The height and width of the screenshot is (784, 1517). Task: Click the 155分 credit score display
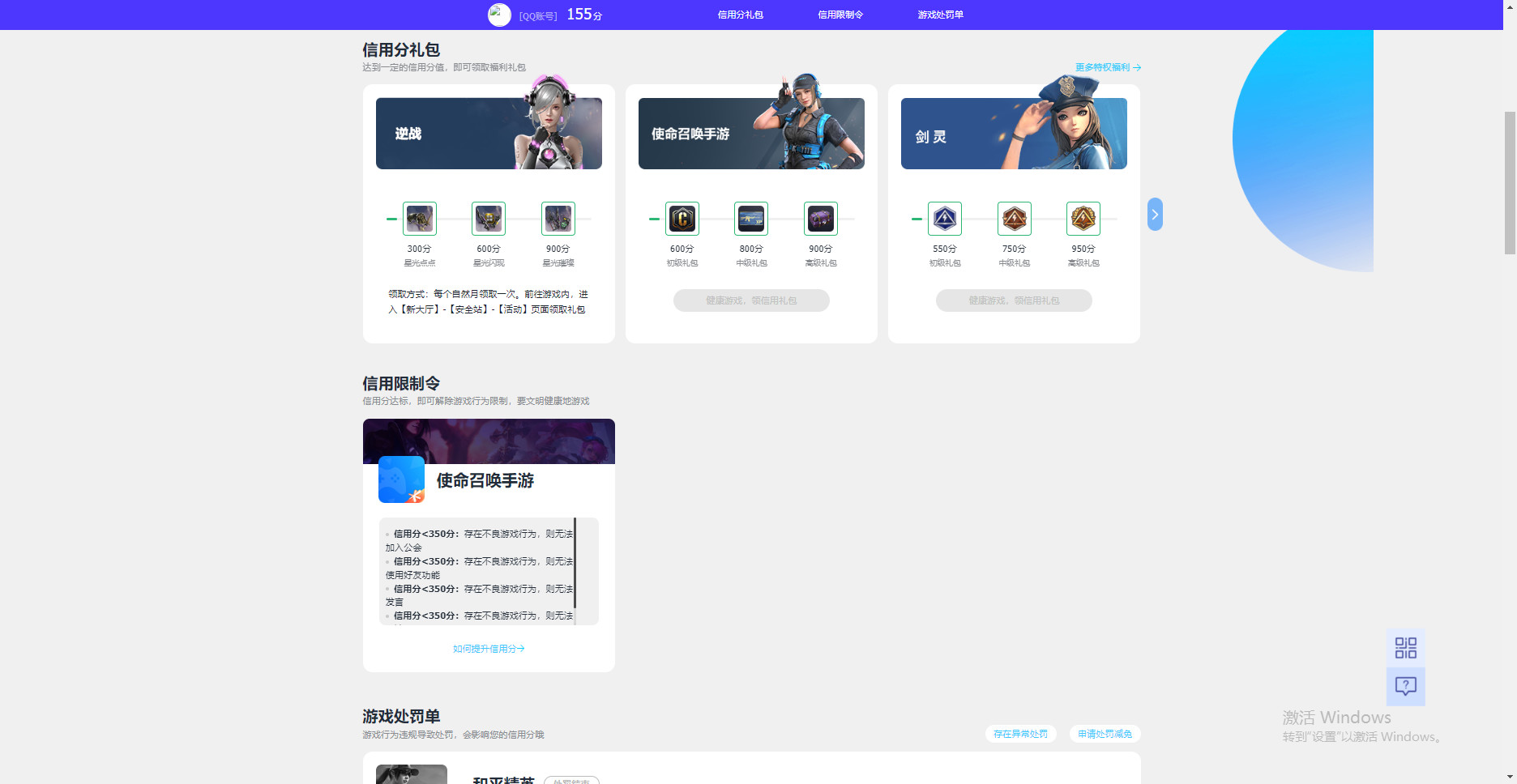click(584, 15)
